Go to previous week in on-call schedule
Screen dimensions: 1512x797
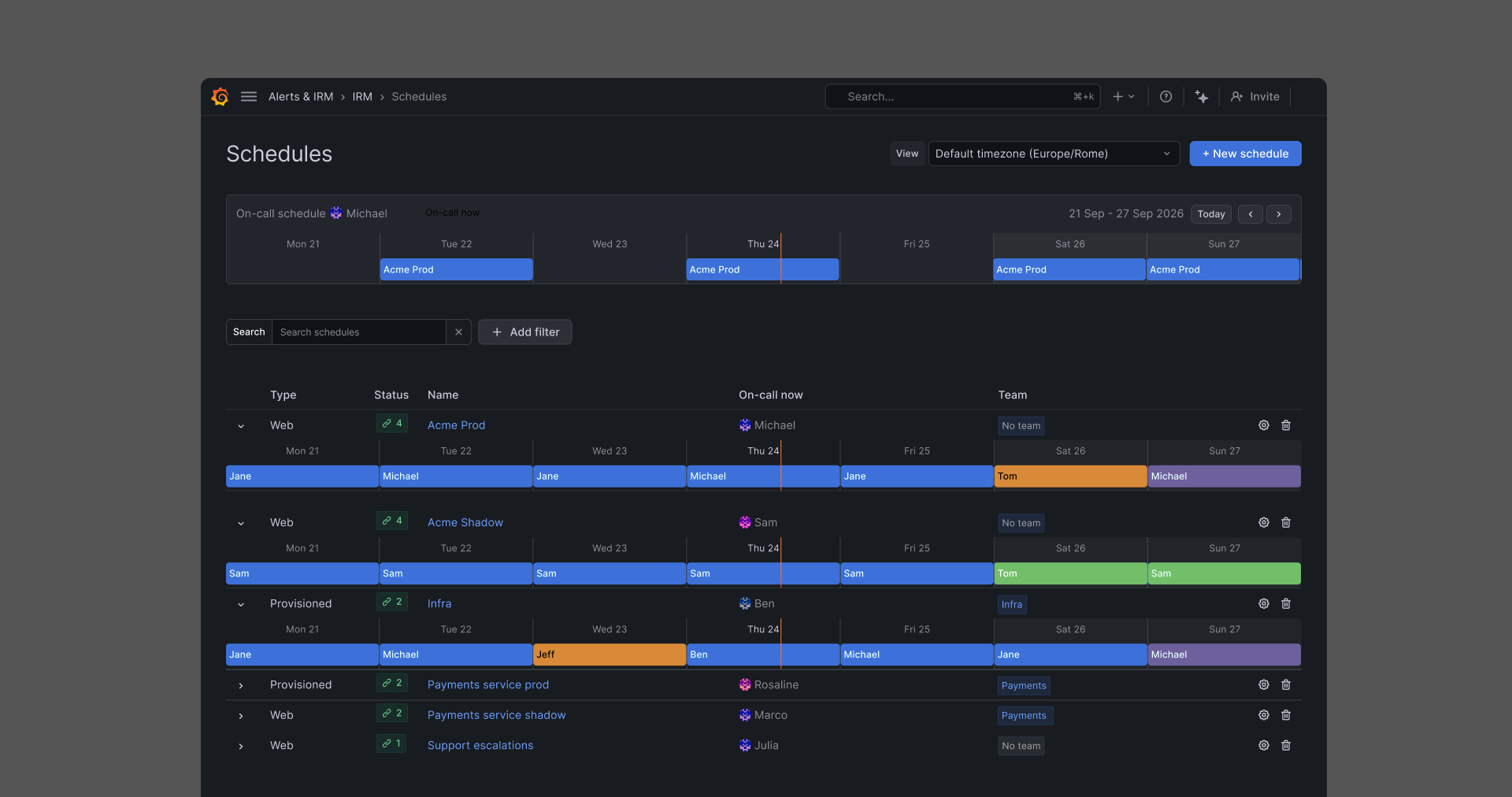coord(1251,214)
